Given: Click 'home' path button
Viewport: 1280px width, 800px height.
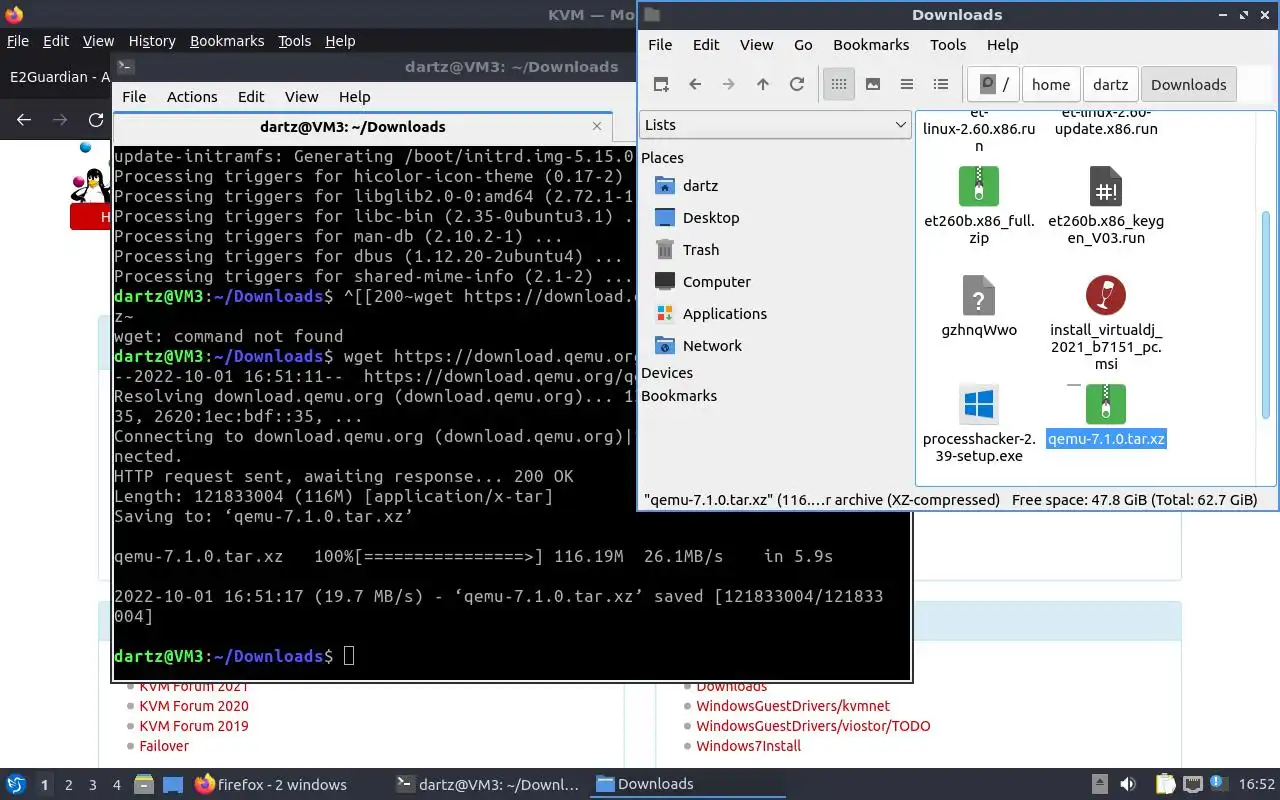Looking at the screenshot, I should click(1051, 85).
